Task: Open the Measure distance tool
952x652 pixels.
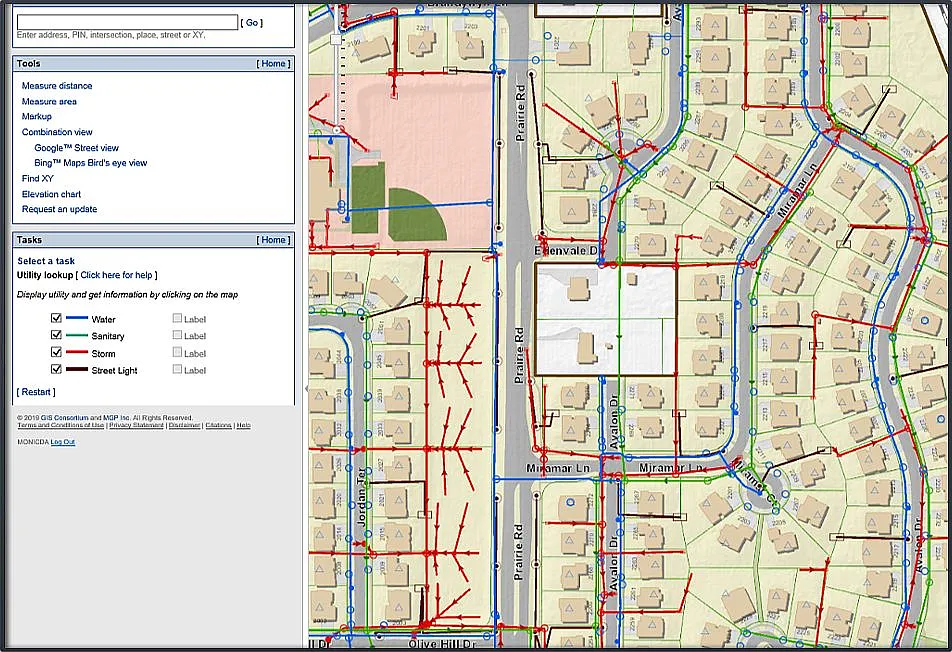Action: pos(57,86)
